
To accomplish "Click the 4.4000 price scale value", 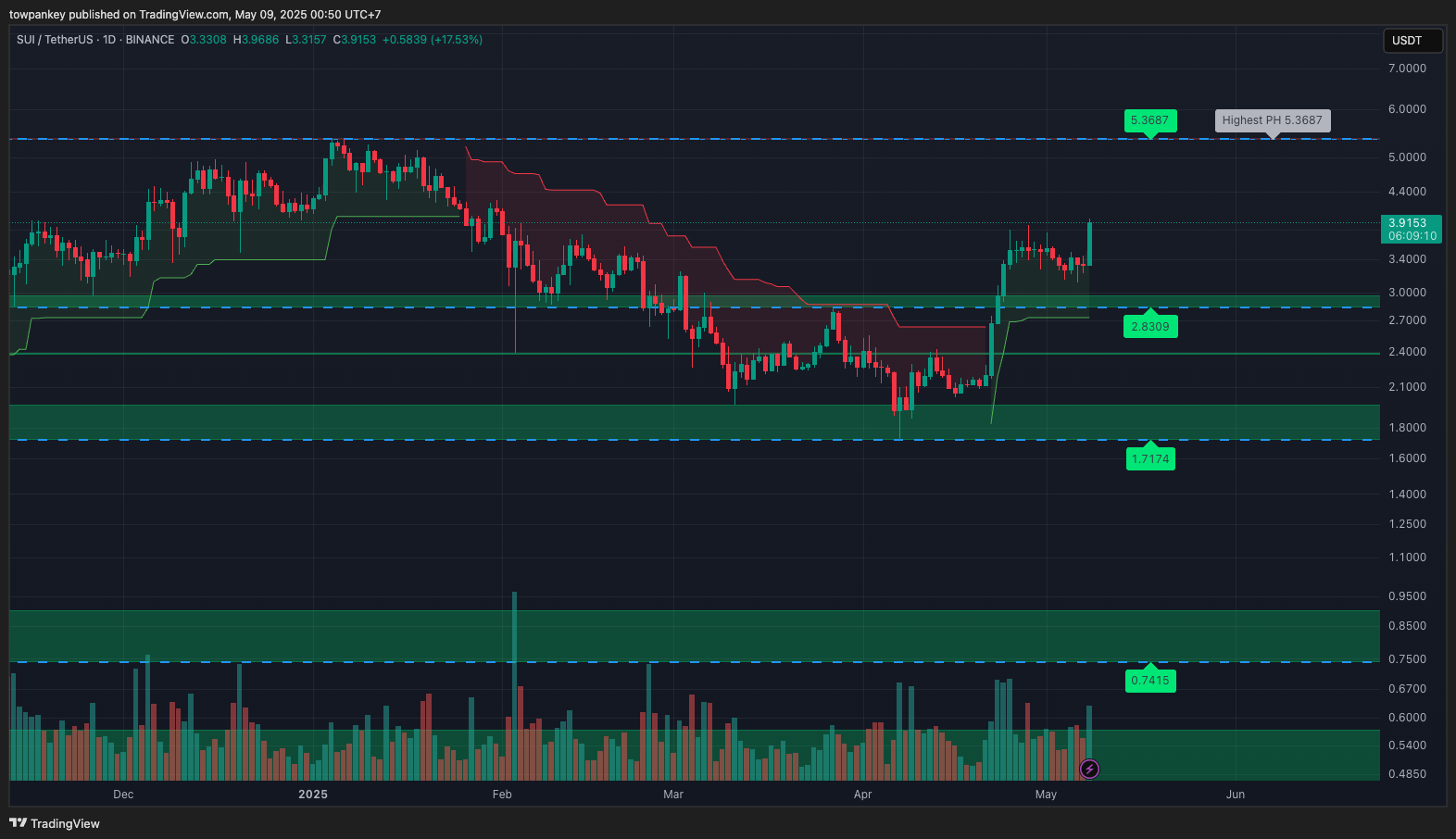I will [1407, 192].
